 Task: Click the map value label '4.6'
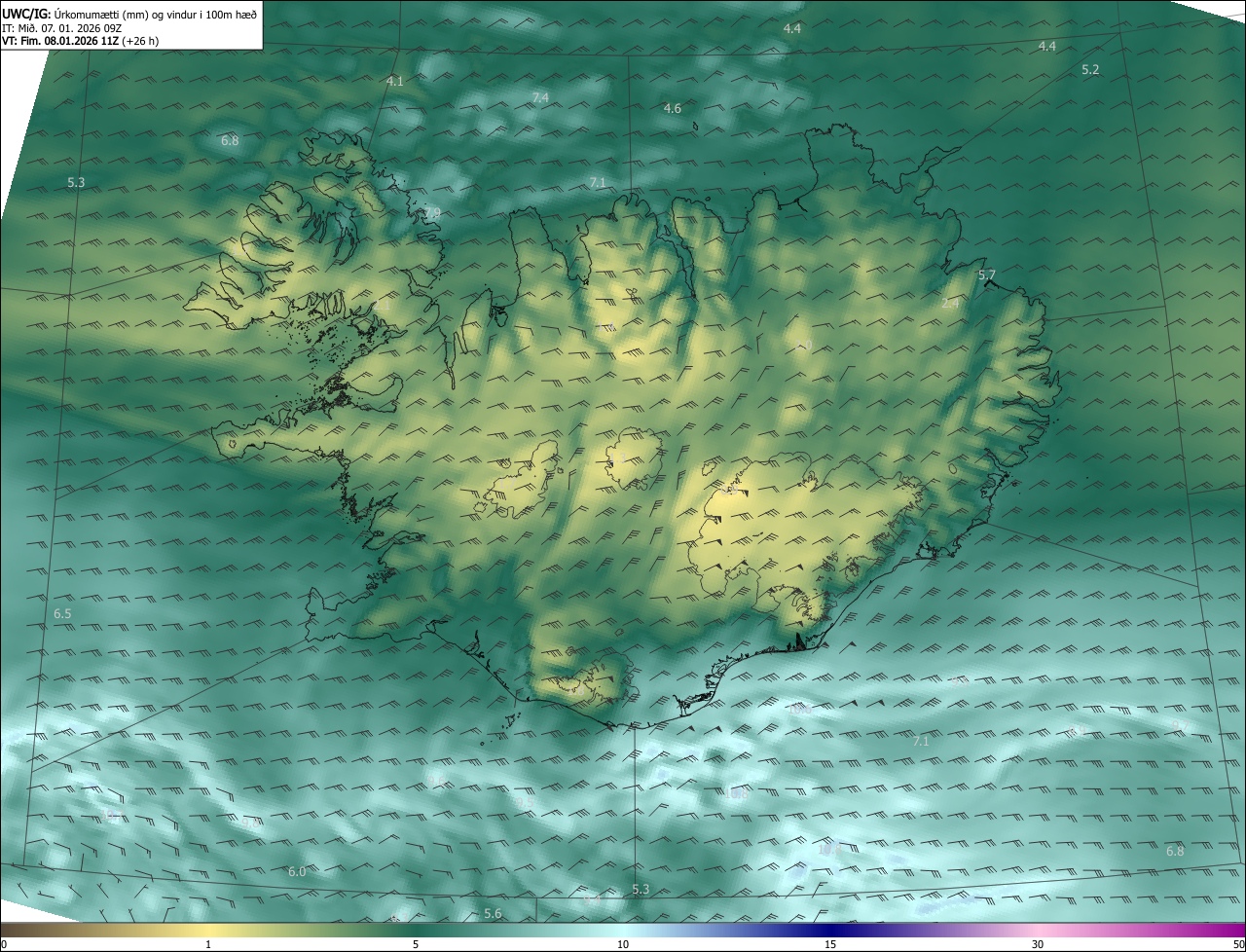click(x=672, y=109)
